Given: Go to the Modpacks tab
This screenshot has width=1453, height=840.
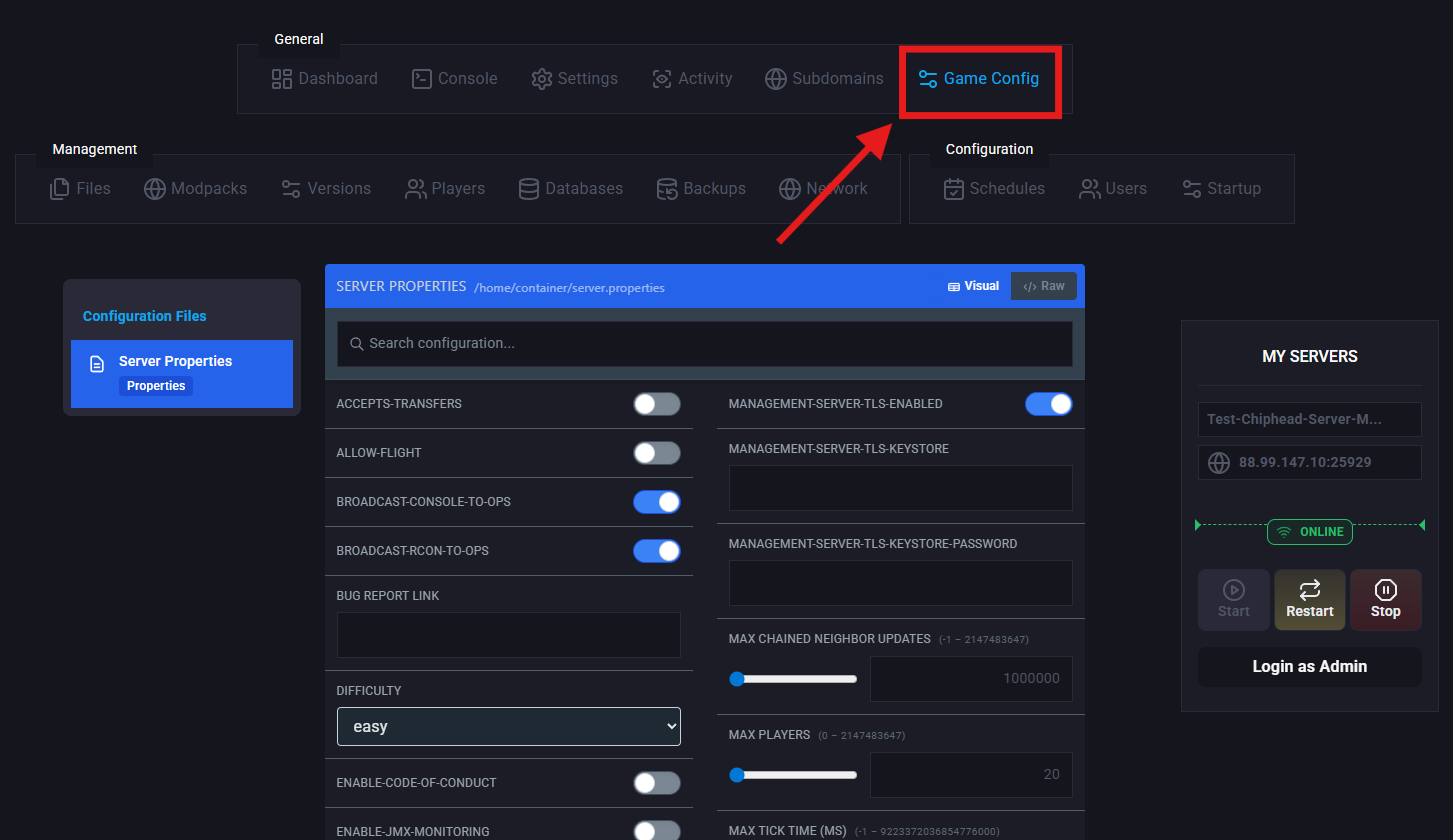Looking at the screenshot, I should 196,189.
